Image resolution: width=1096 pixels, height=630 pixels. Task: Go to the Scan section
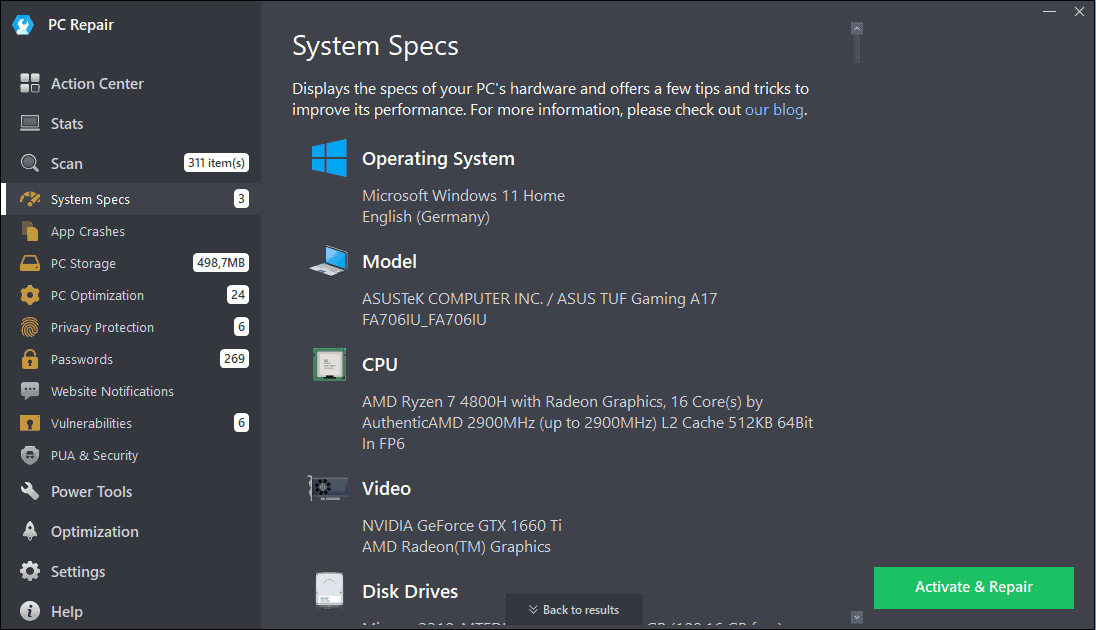131,163
